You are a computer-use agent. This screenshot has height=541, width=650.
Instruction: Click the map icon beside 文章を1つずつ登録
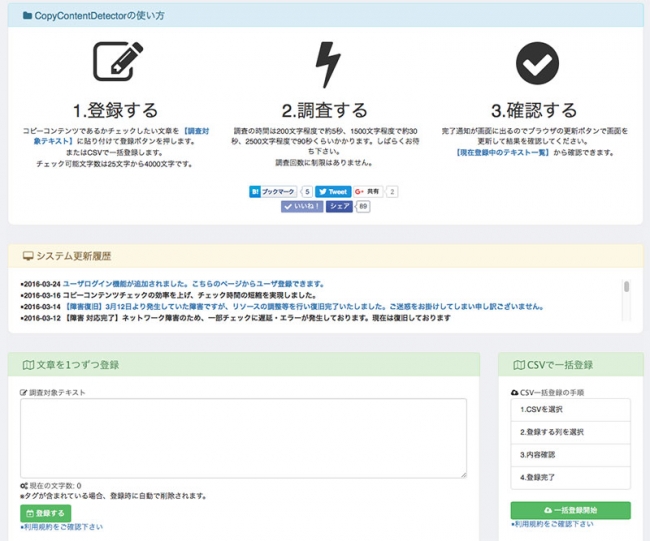point(28,365)
